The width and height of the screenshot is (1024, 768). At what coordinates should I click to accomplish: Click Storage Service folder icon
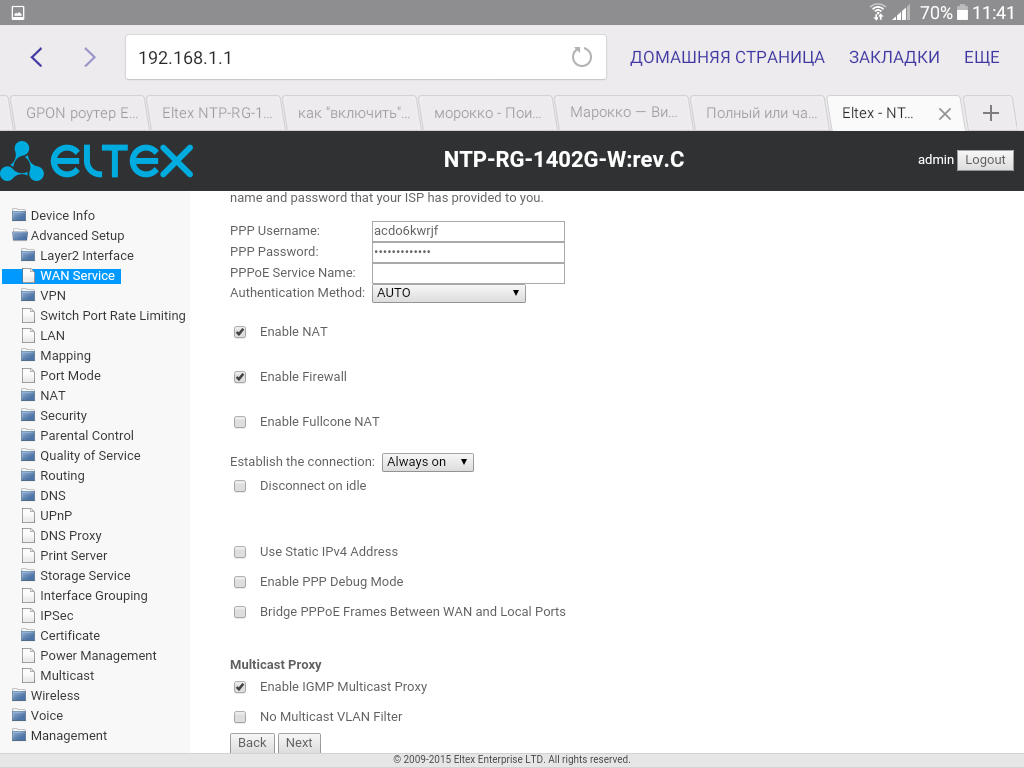pyautogui.click(x=28, y=575)
